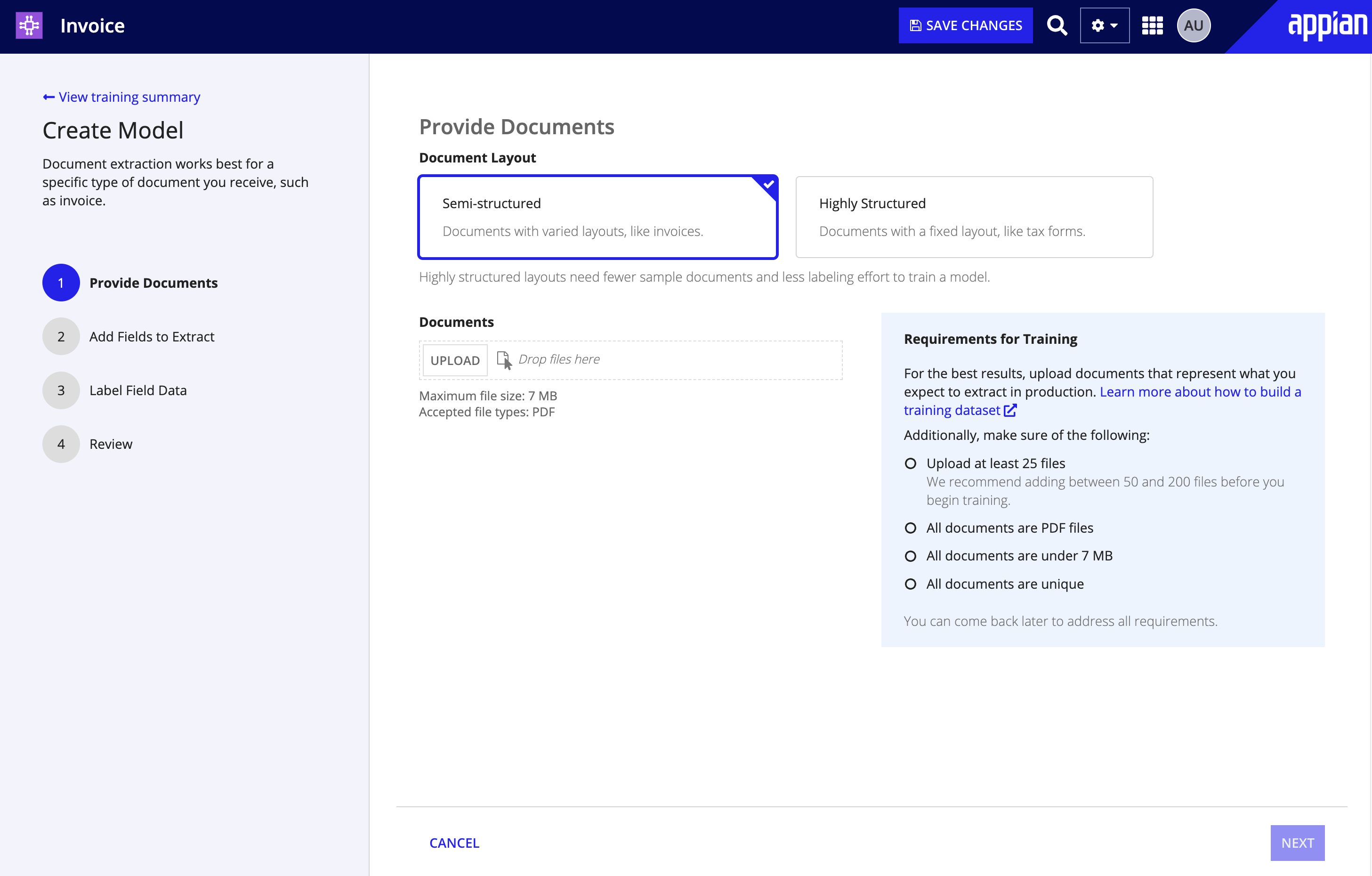Click external link icon after training dataset
The height and width of the screenshot is (876, 1372).
(x=1009, y=410)
